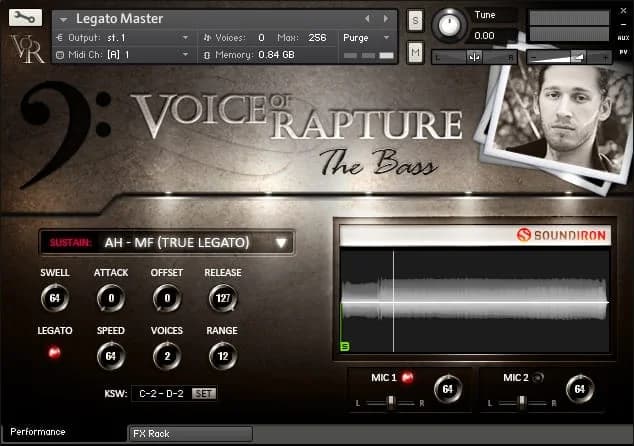The width and height of the screenshot is (634, 446).
Task: Click the KSW SET button
Action: click(x=204, y=393)
